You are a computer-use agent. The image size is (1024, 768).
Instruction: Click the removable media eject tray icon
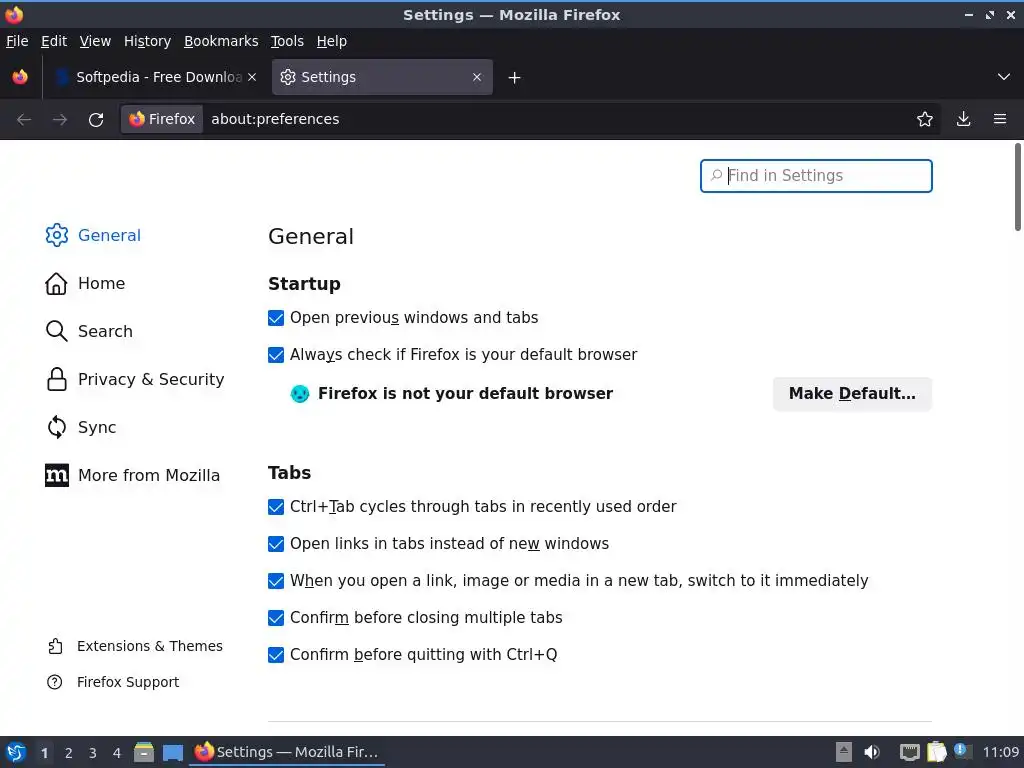tap(844, 752)
